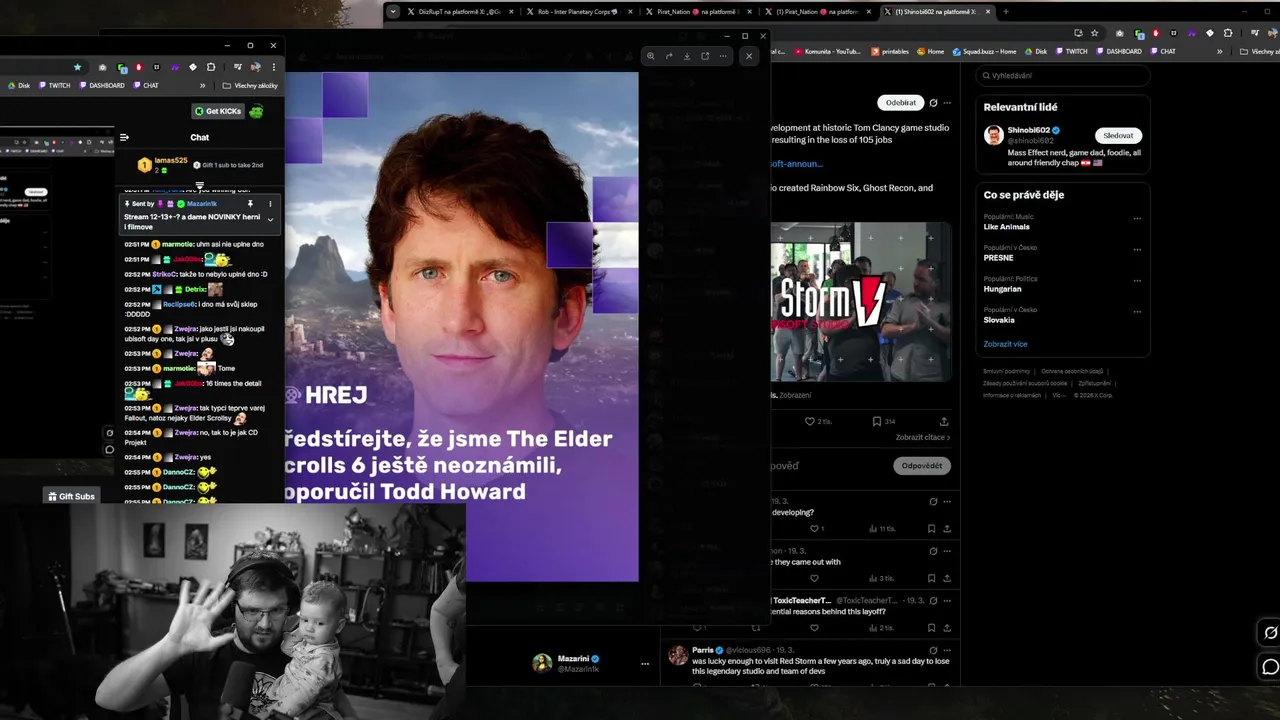Image resolution: width=1280 pixels, height=720 pixels.
Task: Collapse chat using arrow-lines icon
Action: [124, 137]
